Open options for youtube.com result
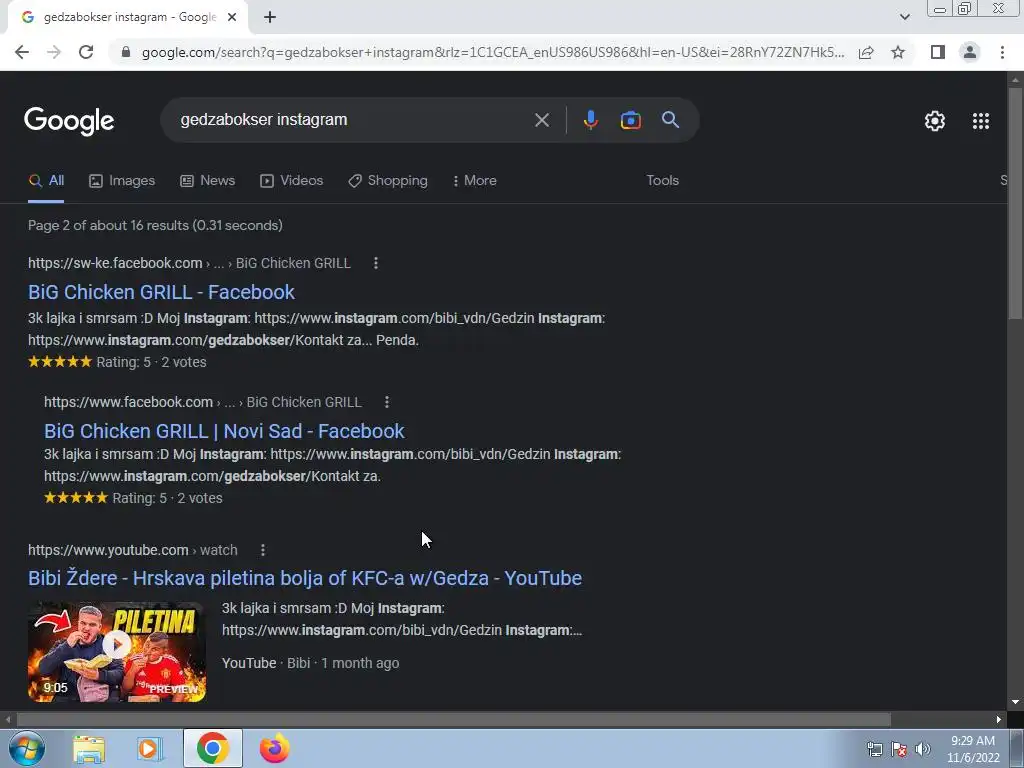This screenshot has width=1024, height=768. pyautogui.click(x=263, y=551)
